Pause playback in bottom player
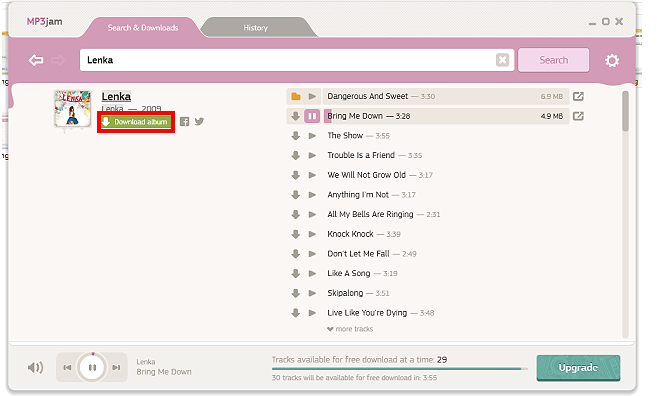 pos(93,368)
